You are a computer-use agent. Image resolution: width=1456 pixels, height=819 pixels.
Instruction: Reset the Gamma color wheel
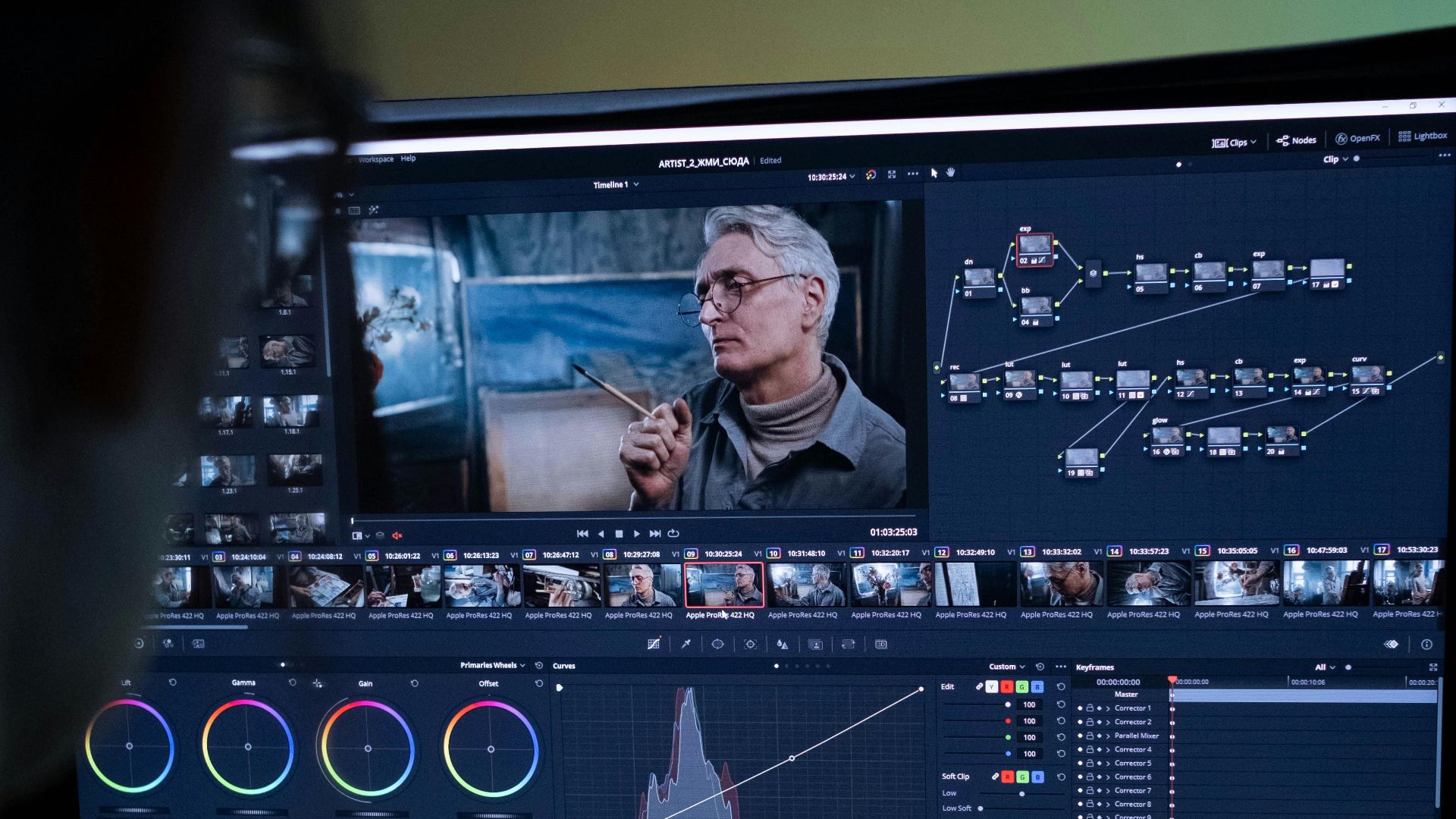pos(292,682)
